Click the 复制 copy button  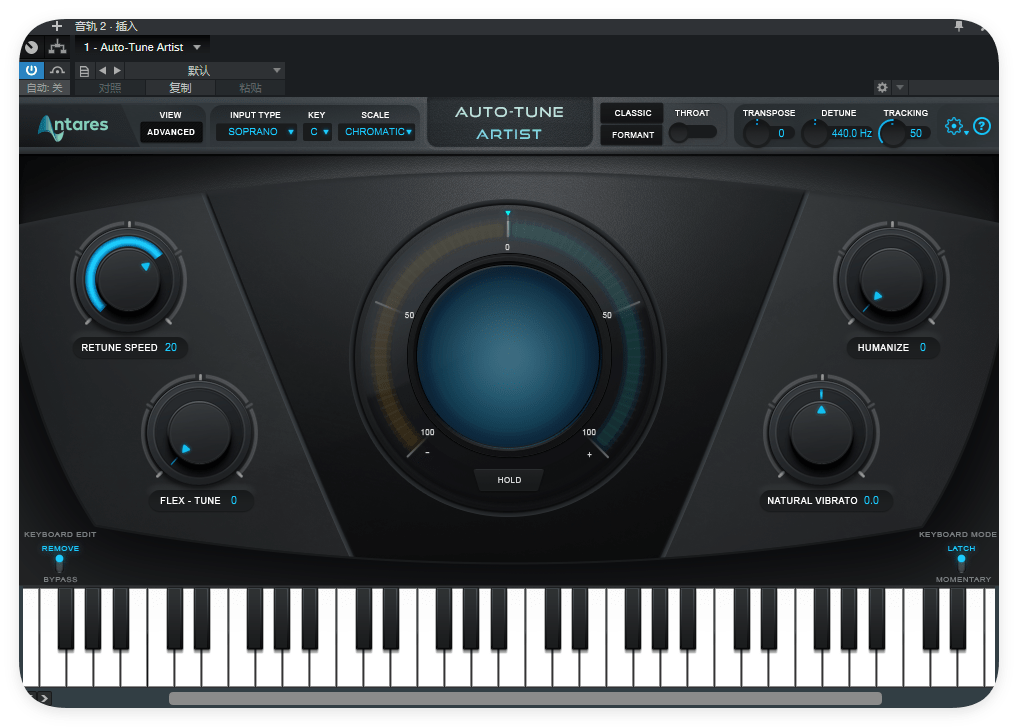click(180, 88)
